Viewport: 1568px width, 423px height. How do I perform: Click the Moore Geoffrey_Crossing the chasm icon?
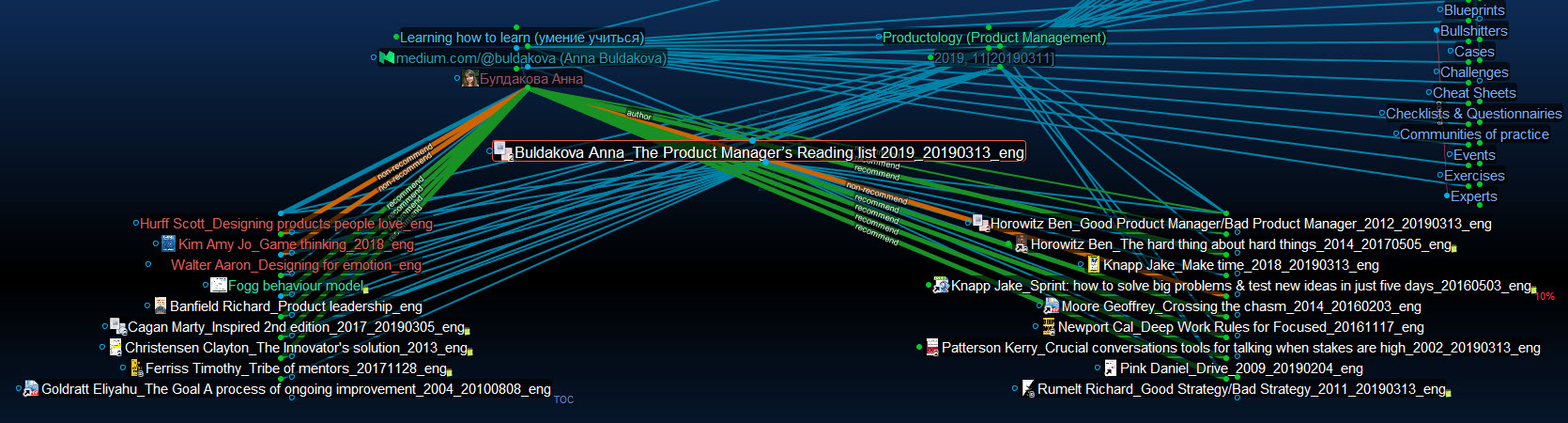pos(1052,306)
